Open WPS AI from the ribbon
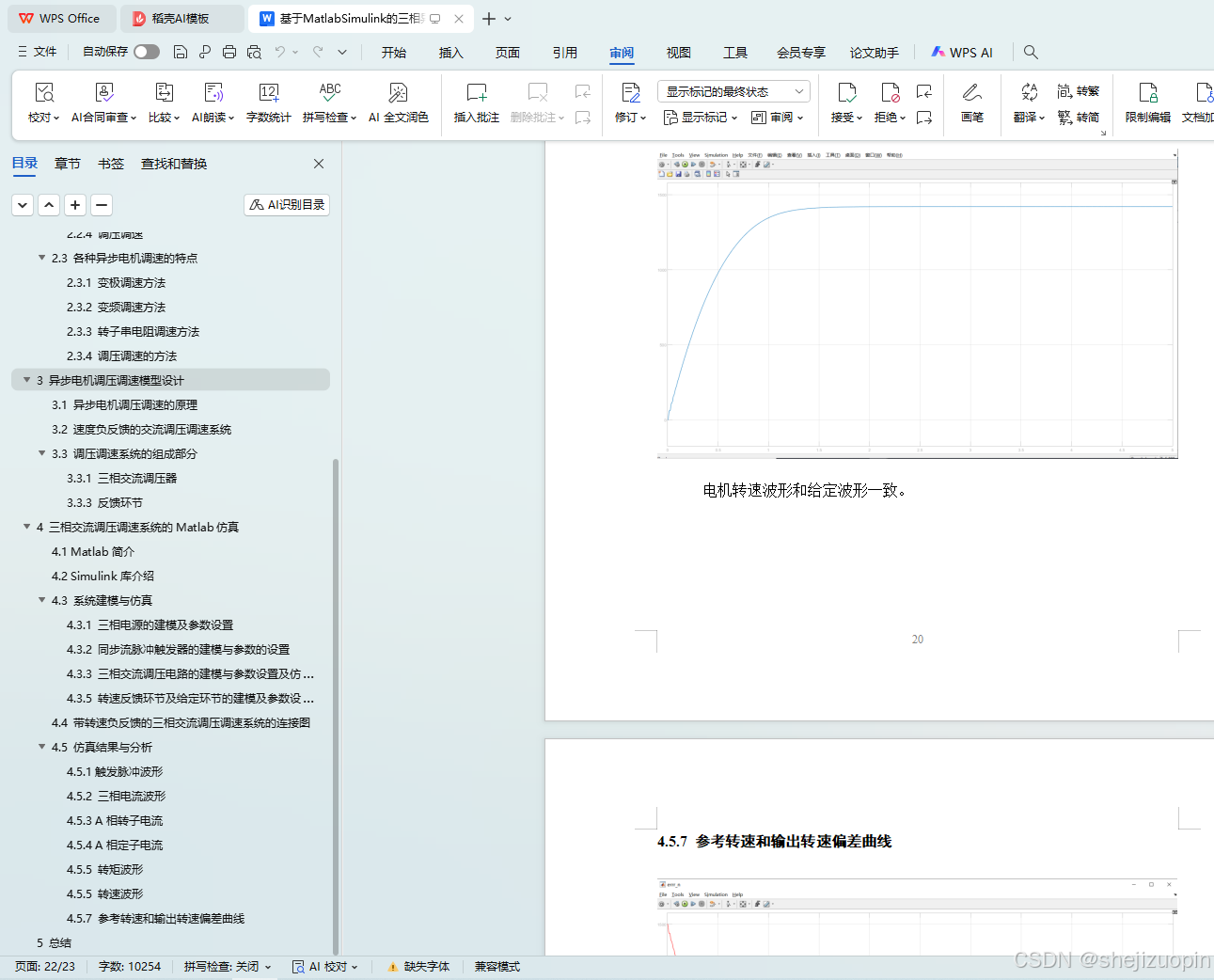The width and height of the screenshot is (1214, 980). point(962,53)
